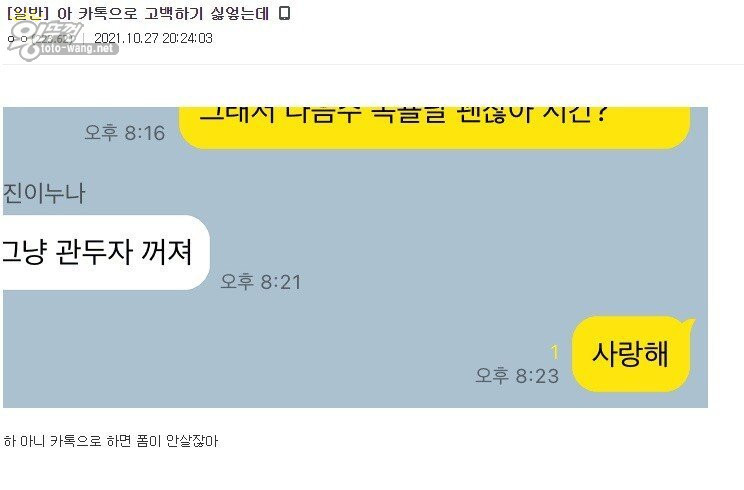The height and width of the screenshot is (490, 744).
Task: Click the 오후 8:23 timestamp
Action: point(517,376)
